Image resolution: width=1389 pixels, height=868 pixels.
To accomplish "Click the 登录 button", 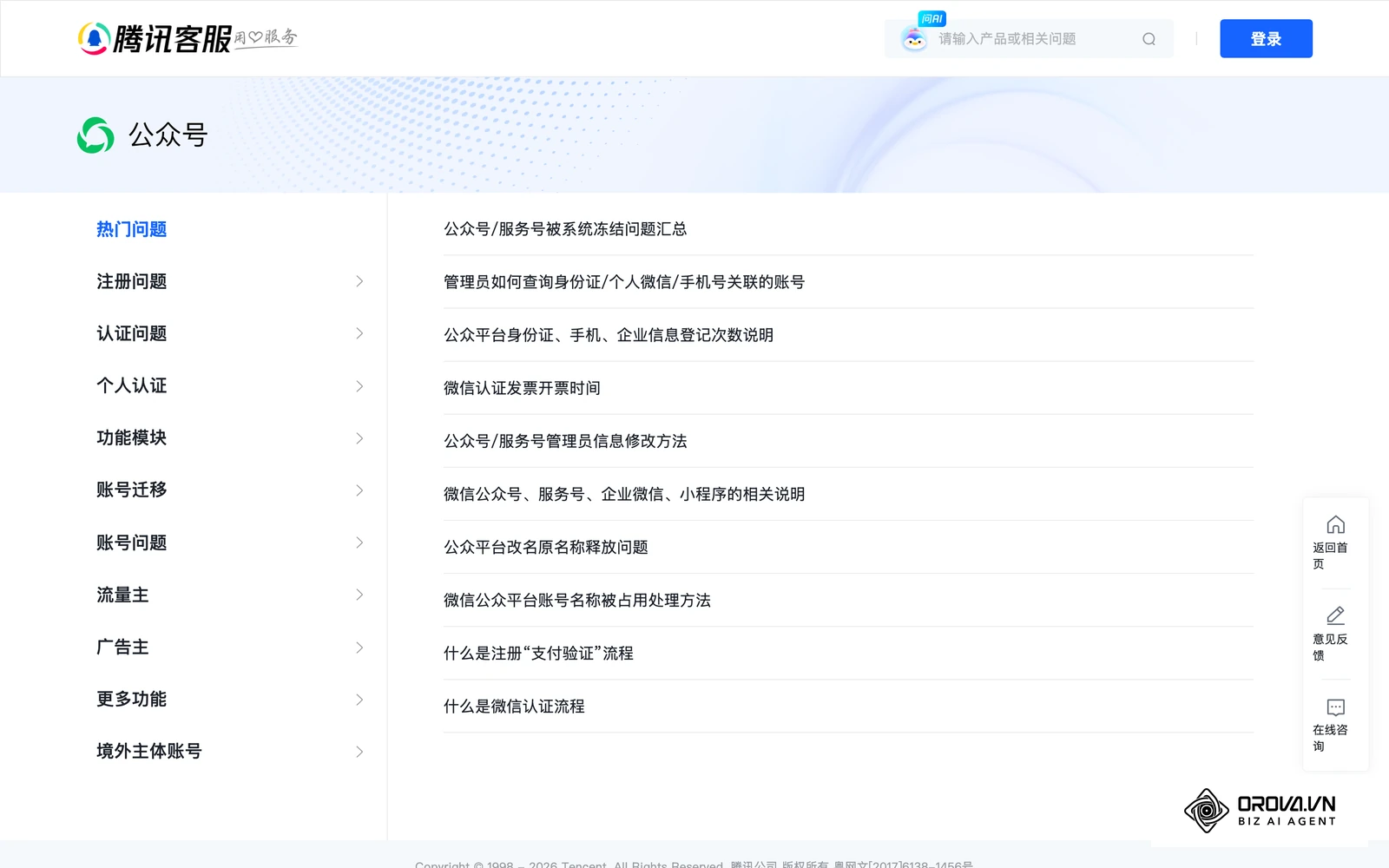I will (x=1266, y=39).
